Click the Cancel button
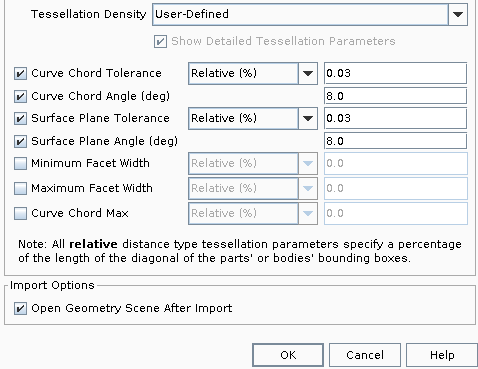478x369 pixels. (x=365, y=355)
